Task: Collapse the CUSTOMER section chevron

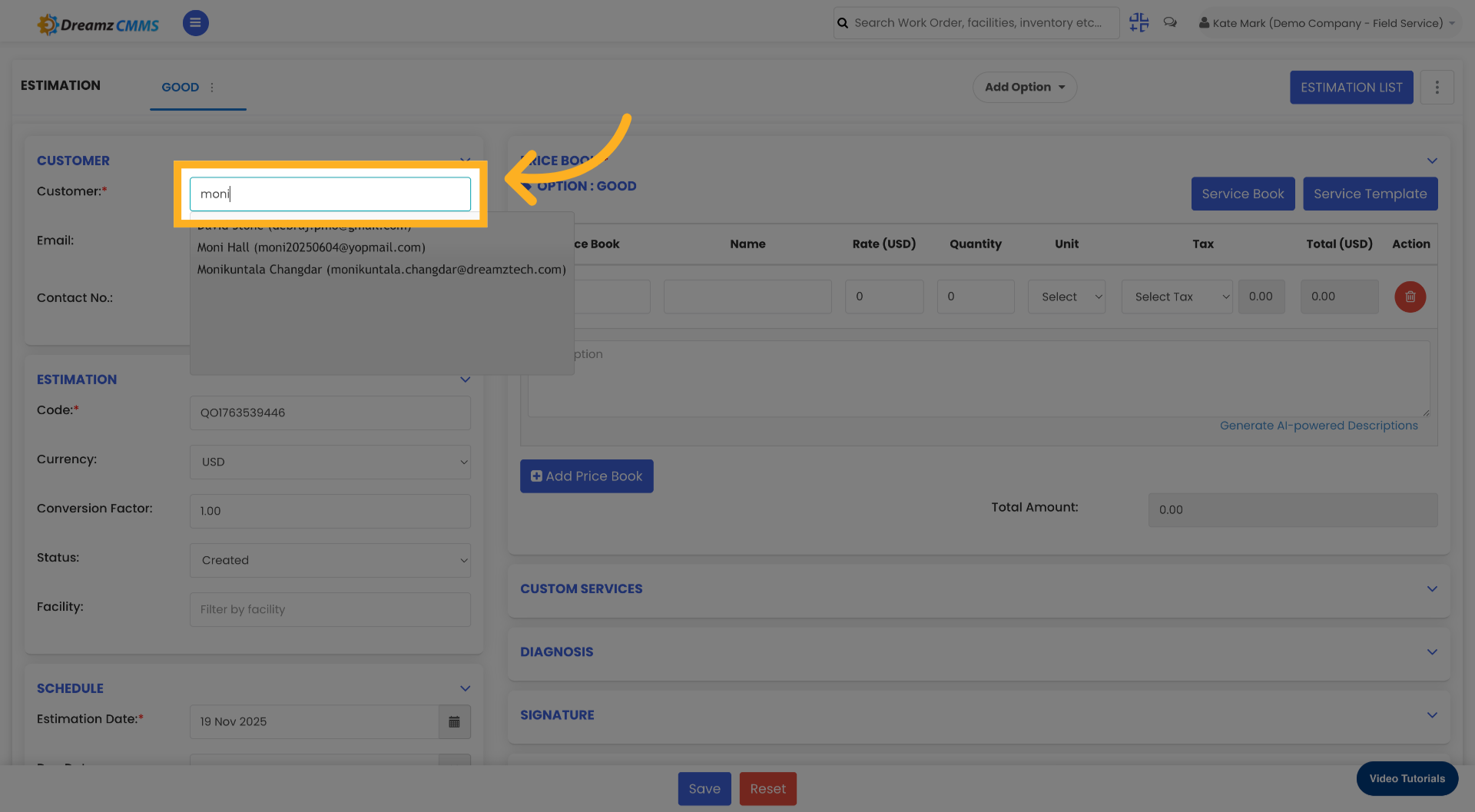Action: [x=465, y=161]
